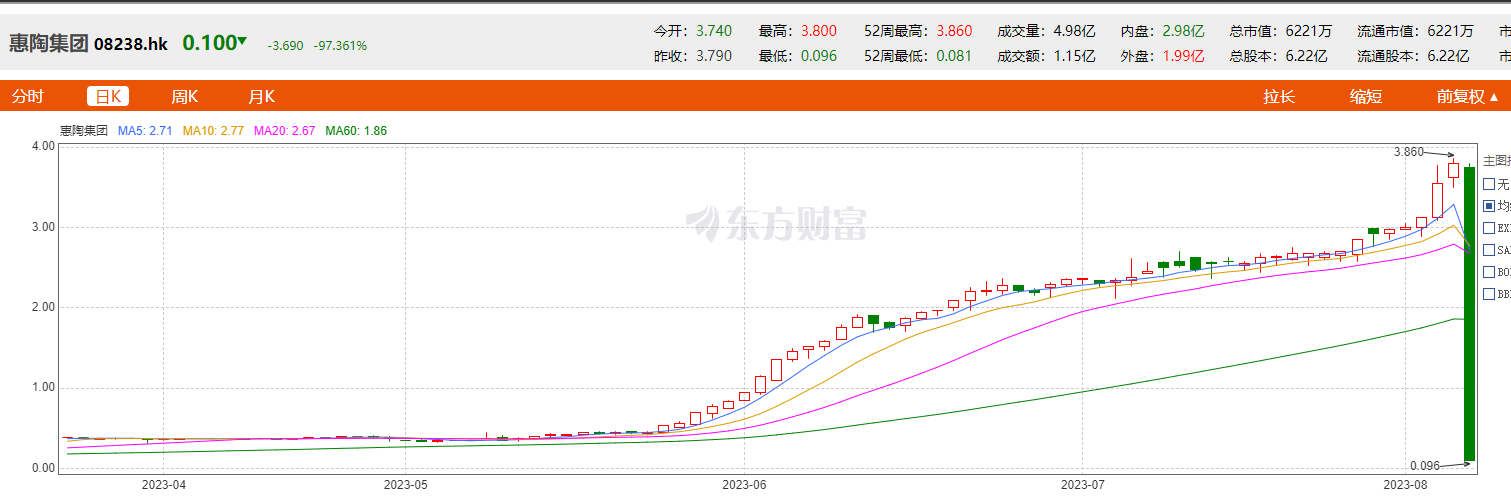The width and height of the screenshot is (1511, 496).
Task: Click the 缩短 shorten button
Action: coord(1366,97)
